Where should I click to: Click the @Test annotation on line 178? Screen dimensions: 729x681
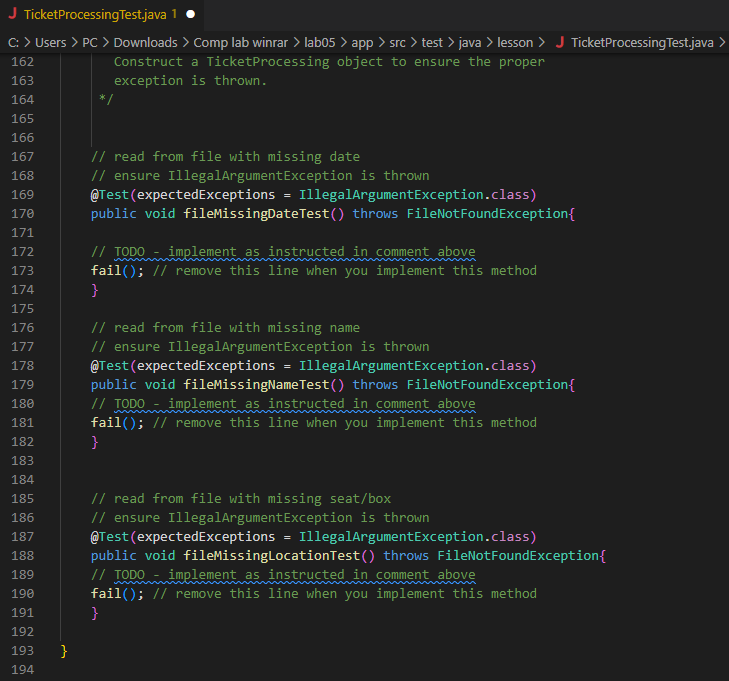[x=110, y=366]
